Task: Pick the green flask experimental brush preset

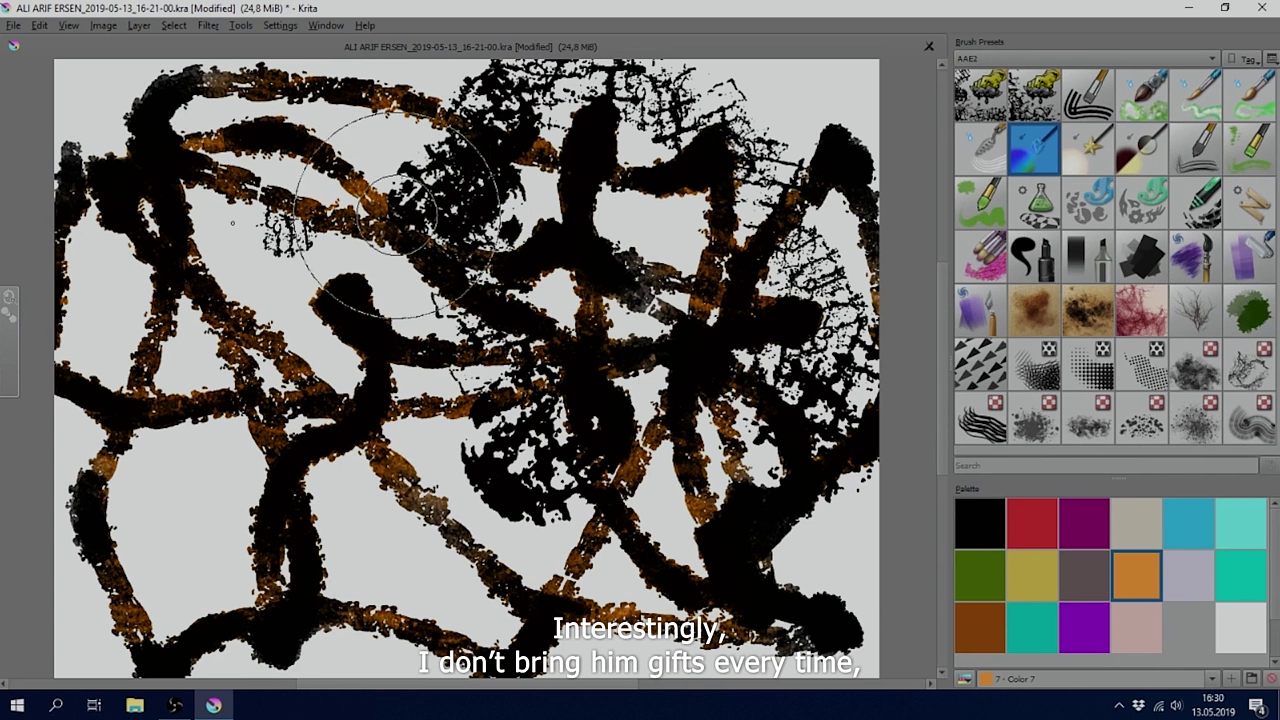Action: point(1034,203)
